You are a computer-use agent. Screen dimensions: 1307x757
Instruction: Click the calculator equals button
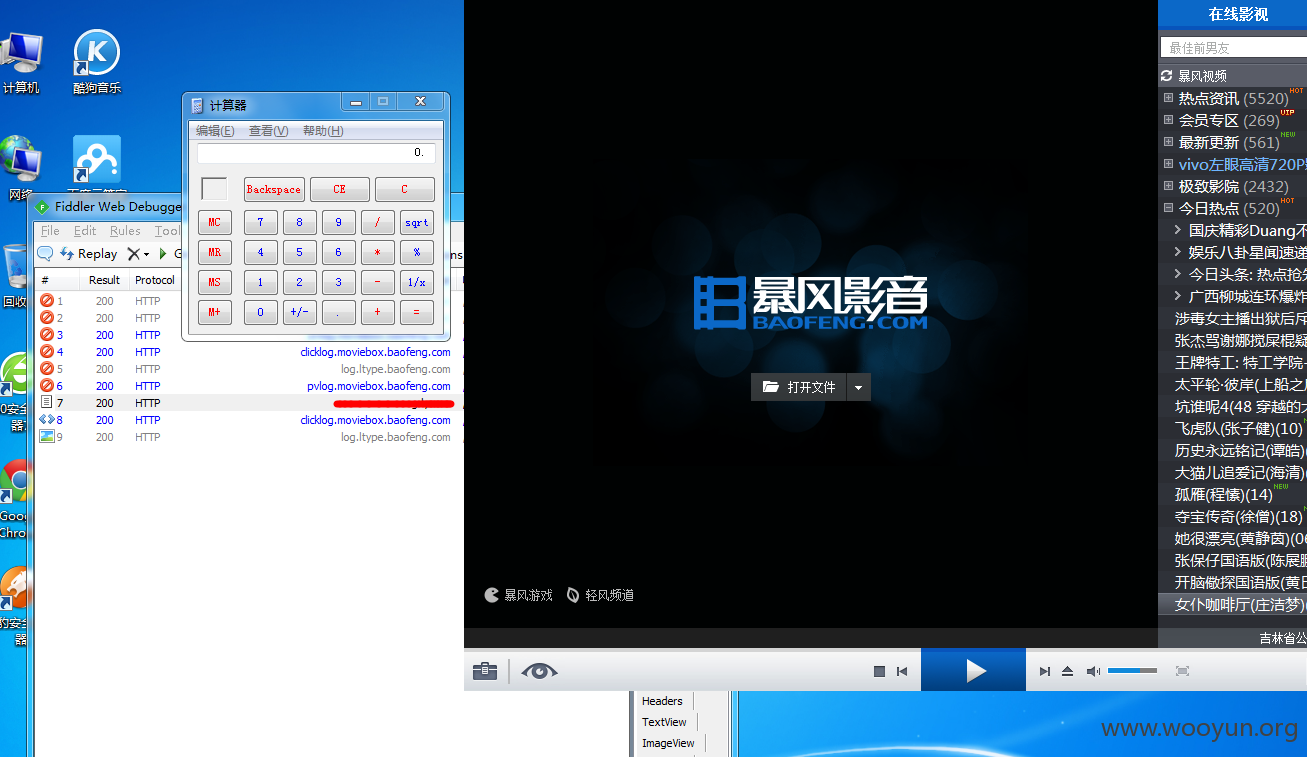coord(417,312)
